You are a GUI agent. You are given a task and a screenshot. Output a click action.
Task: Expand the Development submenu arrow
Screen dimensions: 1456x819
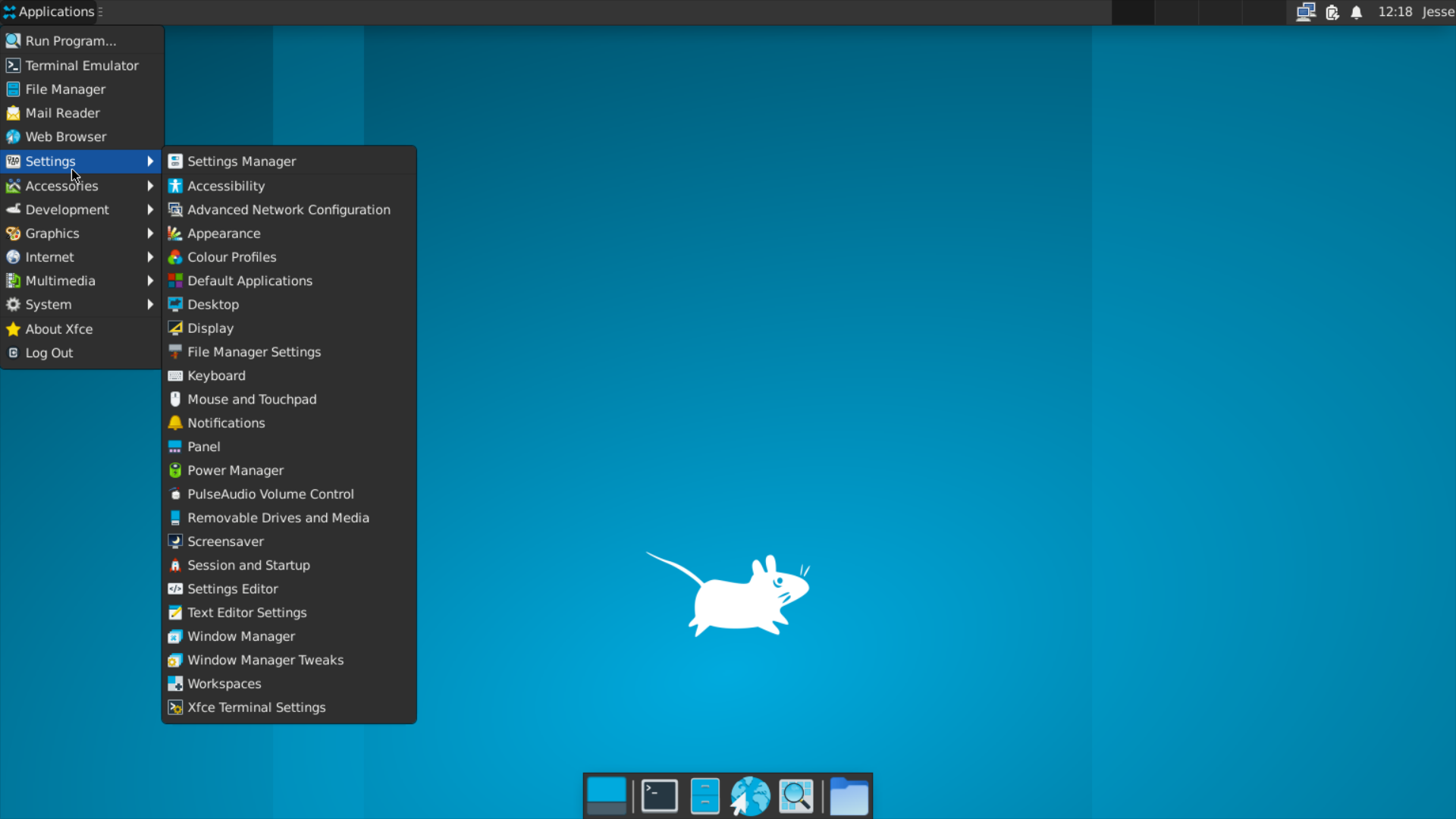150,209
